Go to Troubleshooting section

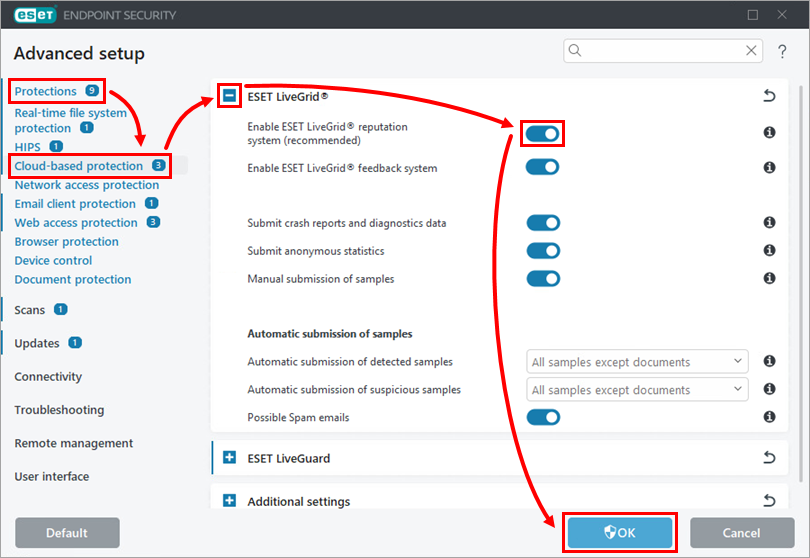(x=59, y=410)
